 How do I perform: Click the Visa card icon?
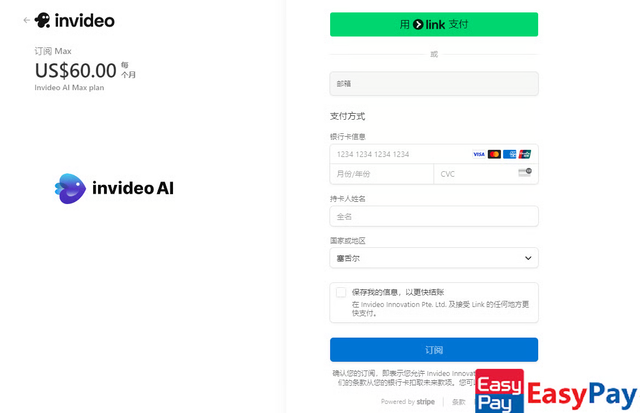(x=479, y=154)
